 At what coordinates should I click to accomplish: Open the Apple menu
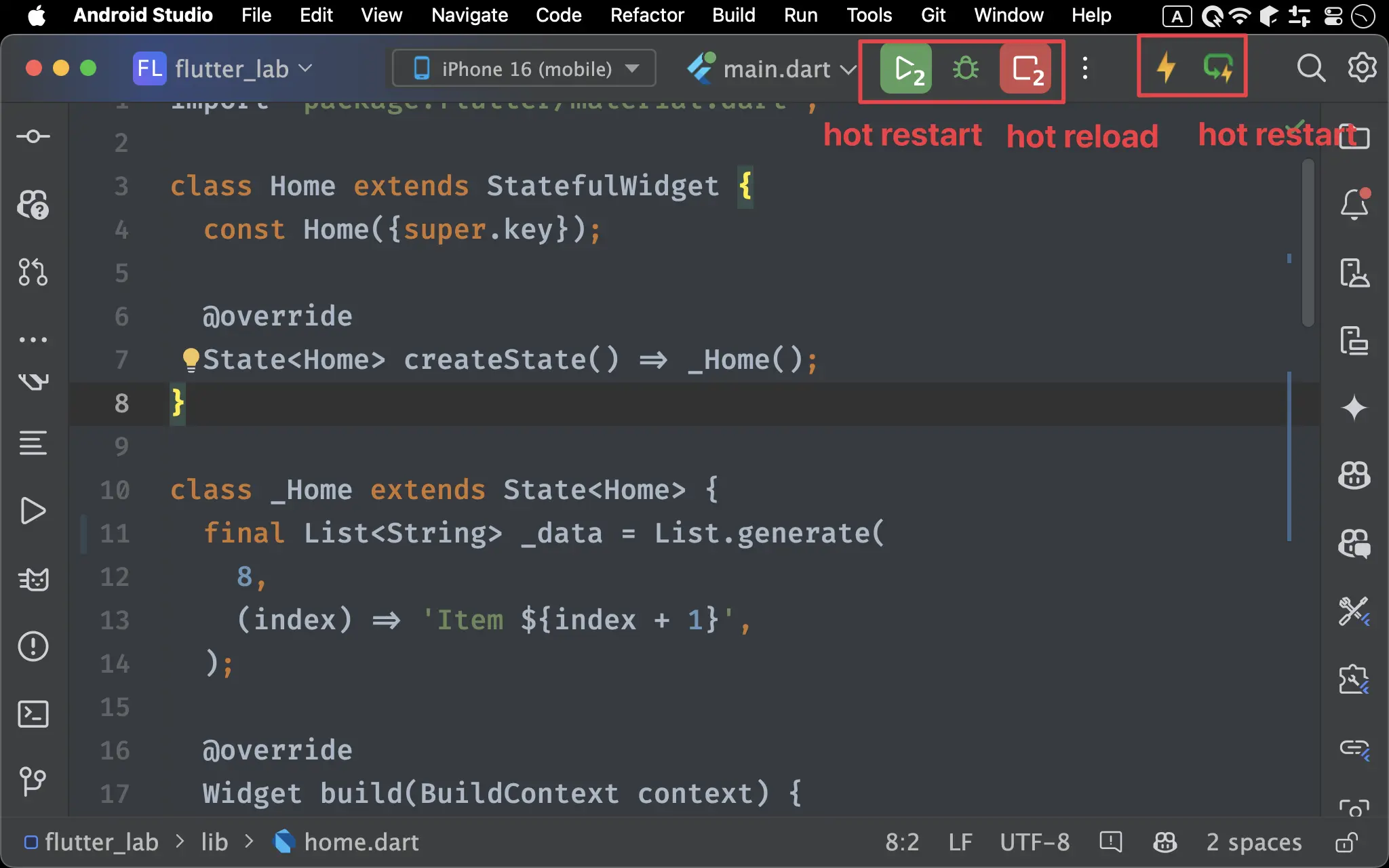tap(37, 15)
